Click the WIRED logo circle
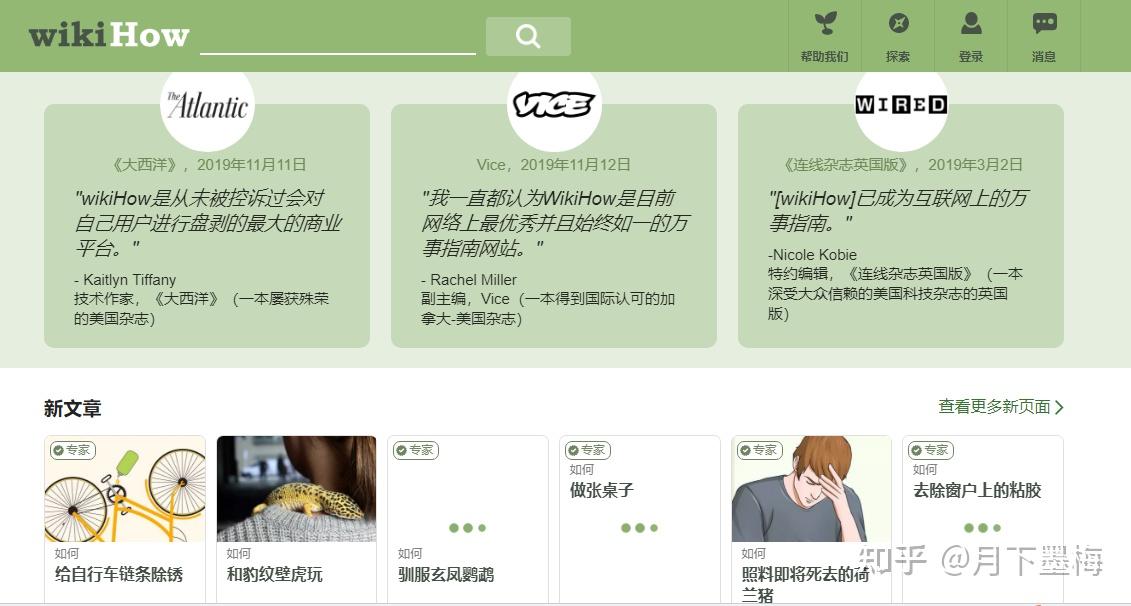1131x606 pixels. 901,105
